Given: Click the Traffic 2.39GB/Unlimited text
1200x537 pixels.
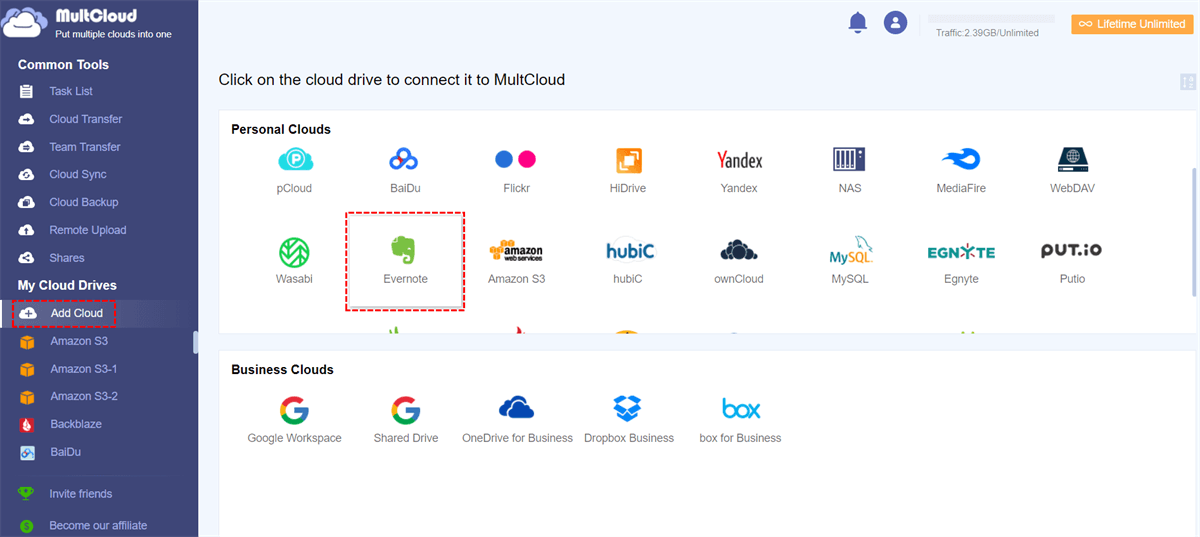Looking at the screenshot, I should pos(987,33).
